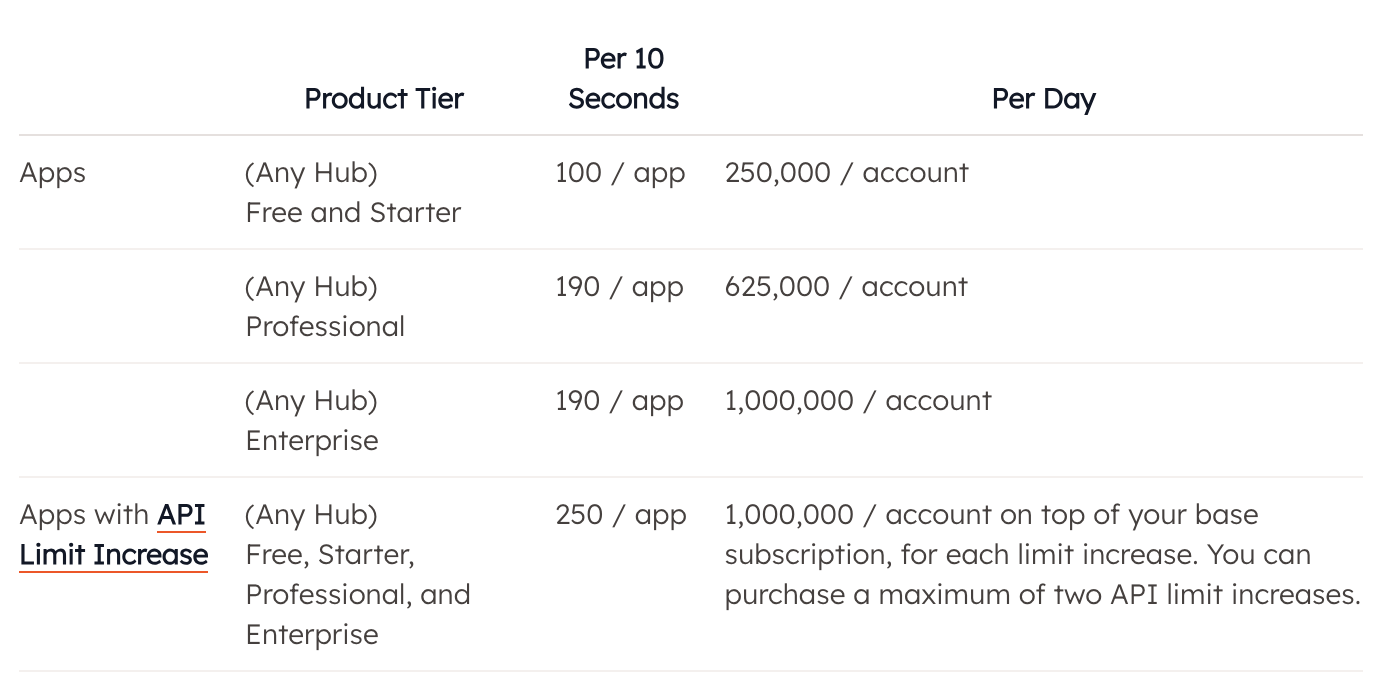Screen dimensions: 1390x682
Task: Click 1,000,000 / account in the Enterprise-only row
Action: (858, 401)
